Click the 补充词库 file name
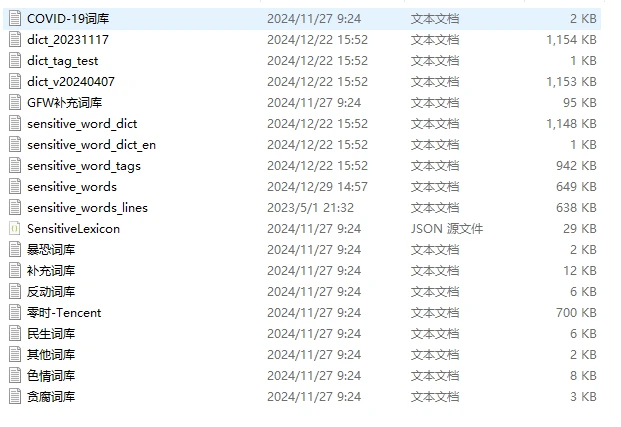The image size is (621, 427). coord(51,271)
